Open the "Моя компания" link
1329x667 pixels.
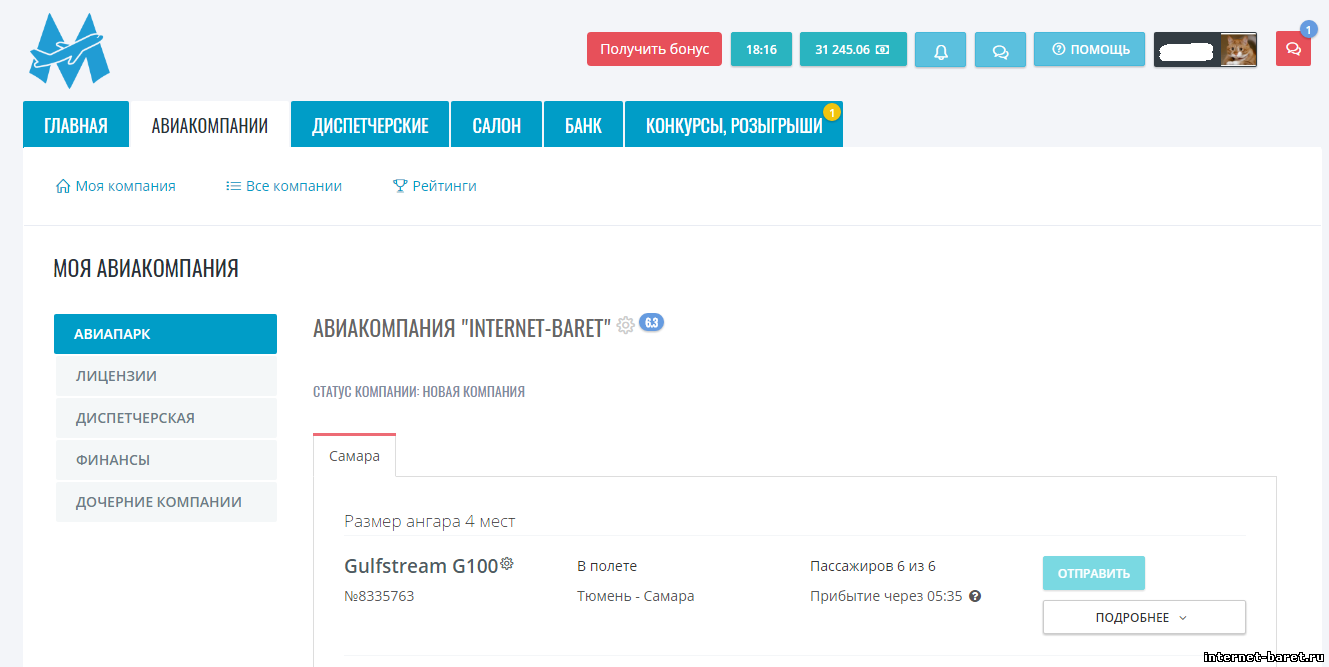pos(116,186)
